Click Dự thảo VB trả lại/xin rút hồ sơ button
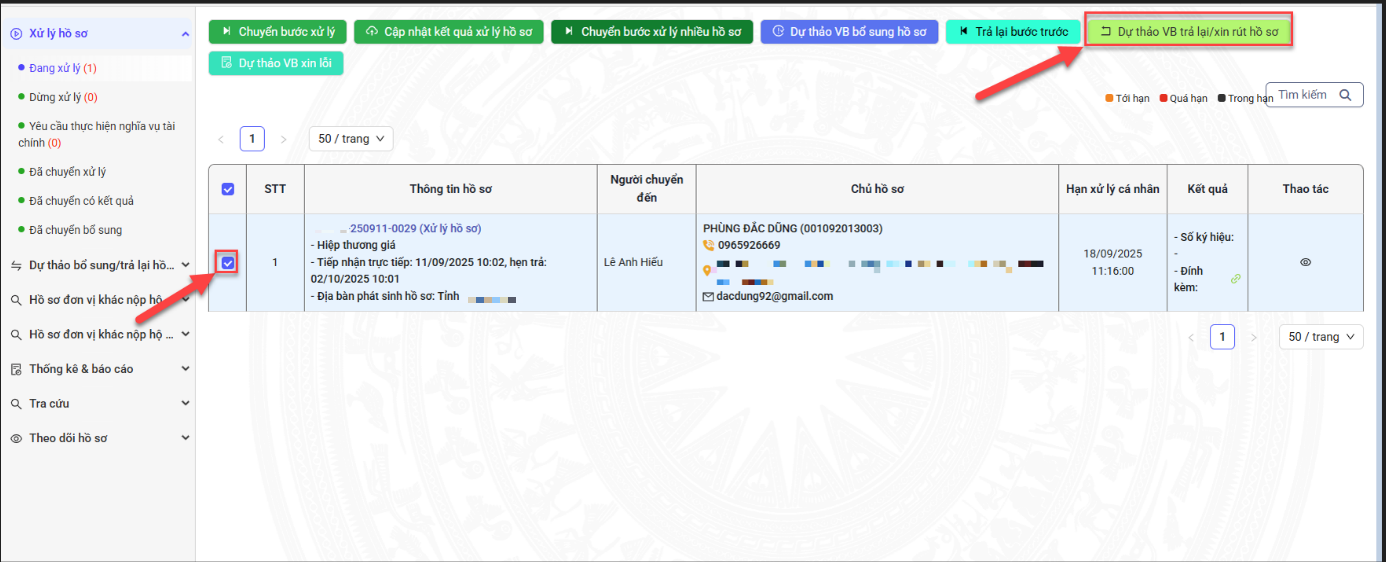The width and height of the screenshot is (1386, 562). coord(1189,32)
